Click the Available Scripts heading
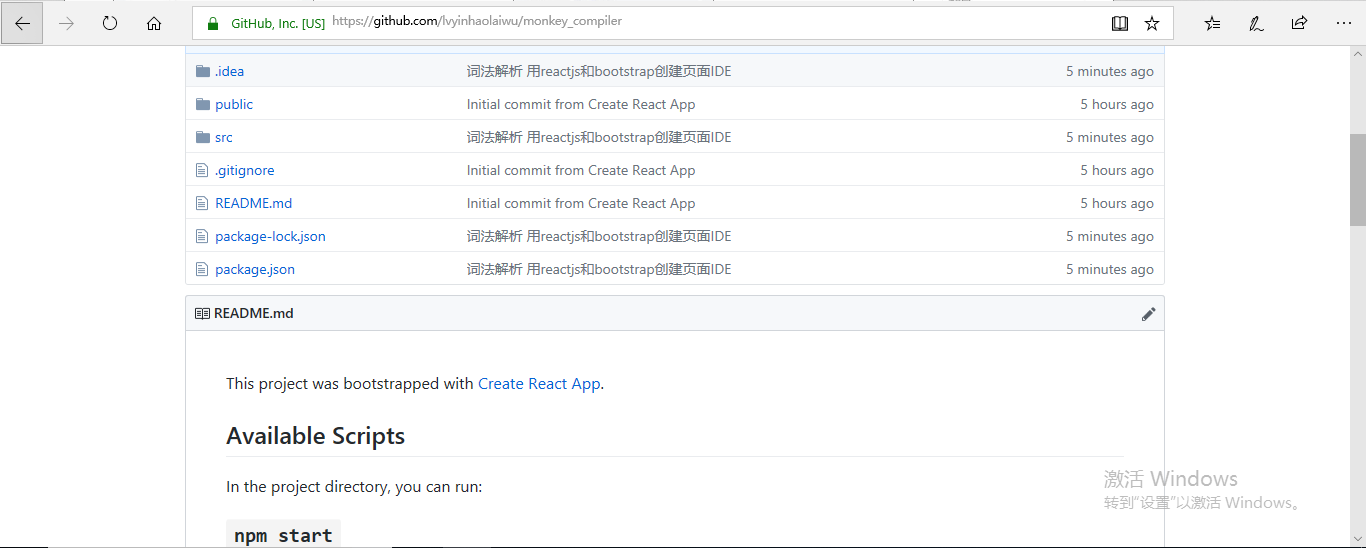 pos(316,436)
